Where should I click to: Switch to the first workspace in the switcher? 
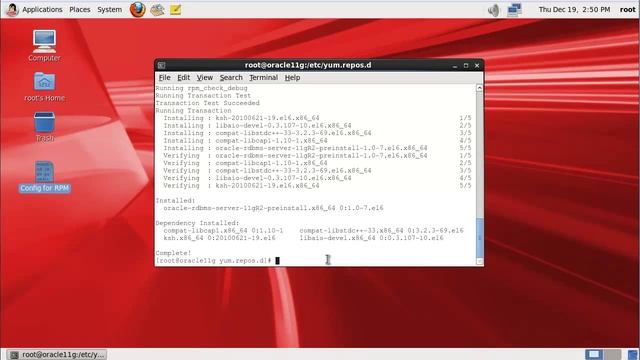(594, 354)
